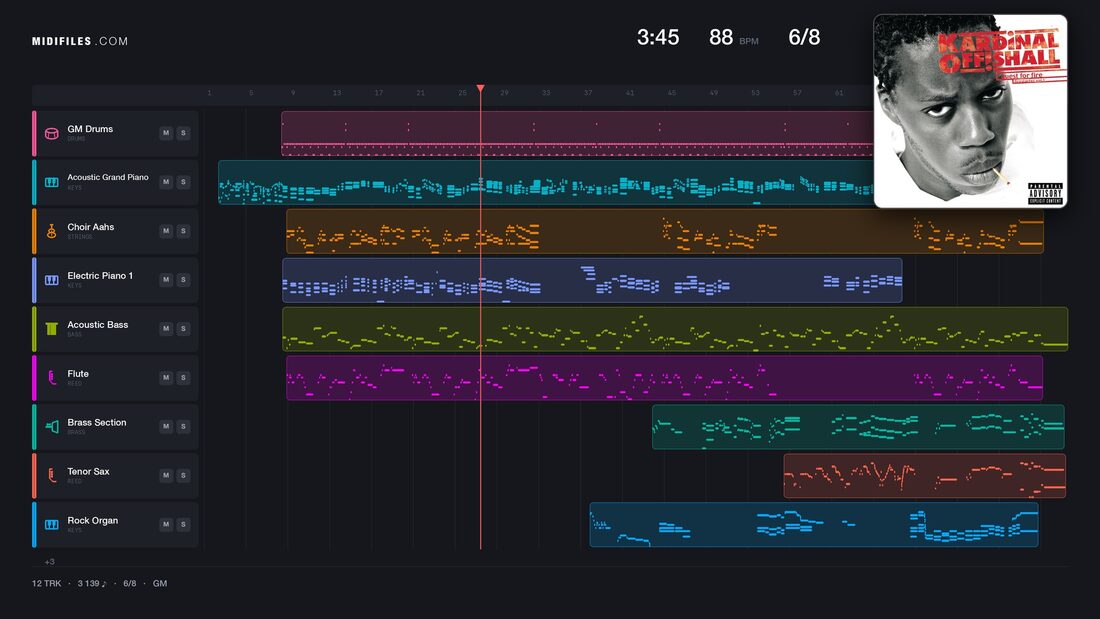Click the Kardinal Offishall album cover

pos(970,111)
